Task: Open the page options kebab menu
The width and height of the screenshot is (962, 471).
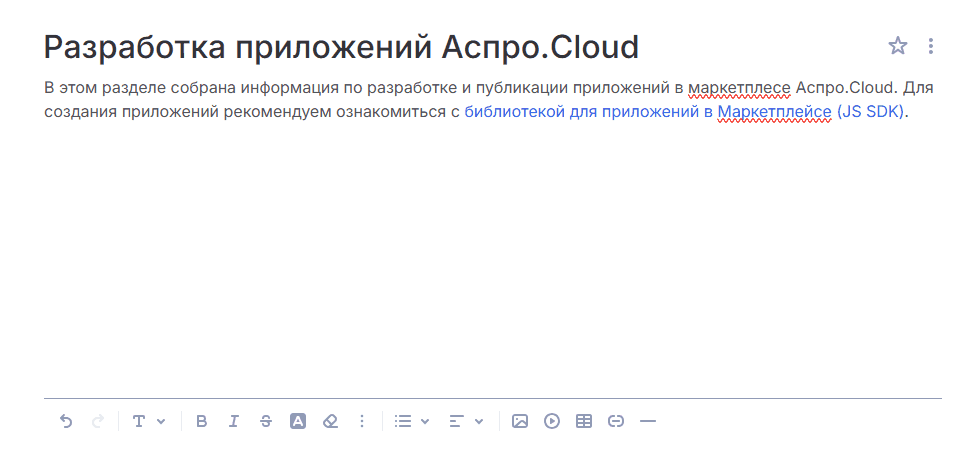Action: [x=931, y=46]
